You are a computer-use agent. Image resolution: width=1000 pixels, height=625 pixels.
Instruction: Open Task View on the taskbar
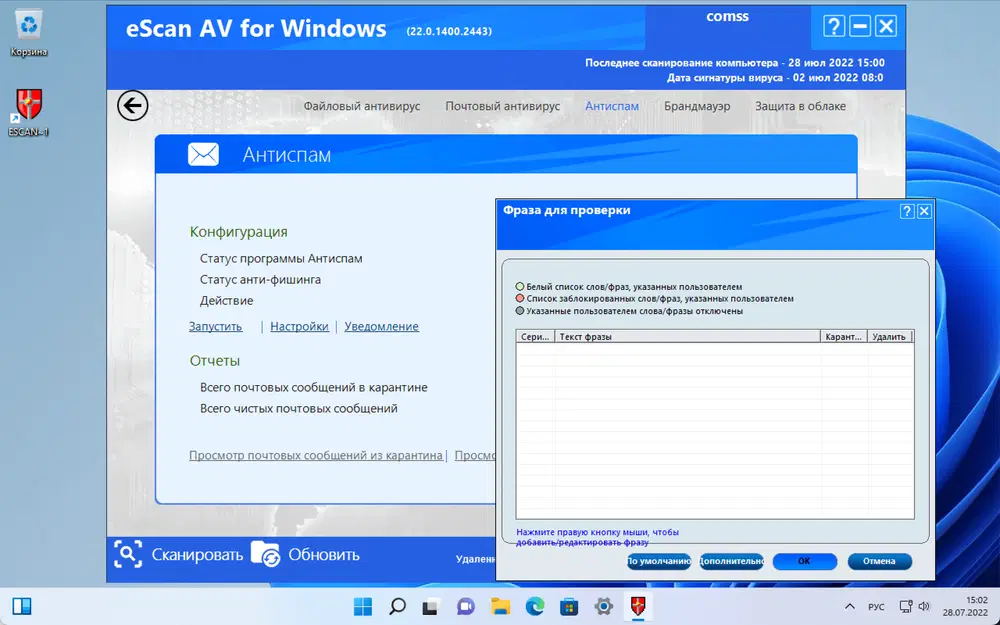431,606
